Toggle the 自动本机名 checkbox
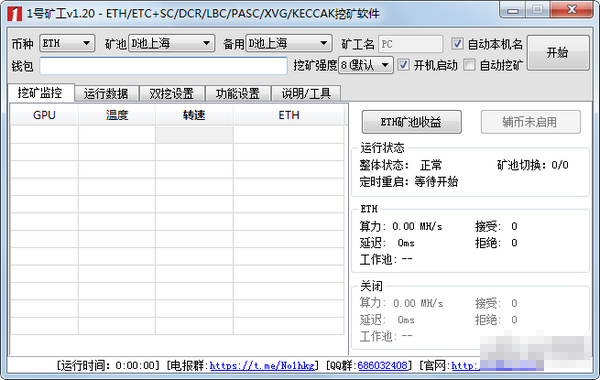The image size is (600, 380). (457, 44)
